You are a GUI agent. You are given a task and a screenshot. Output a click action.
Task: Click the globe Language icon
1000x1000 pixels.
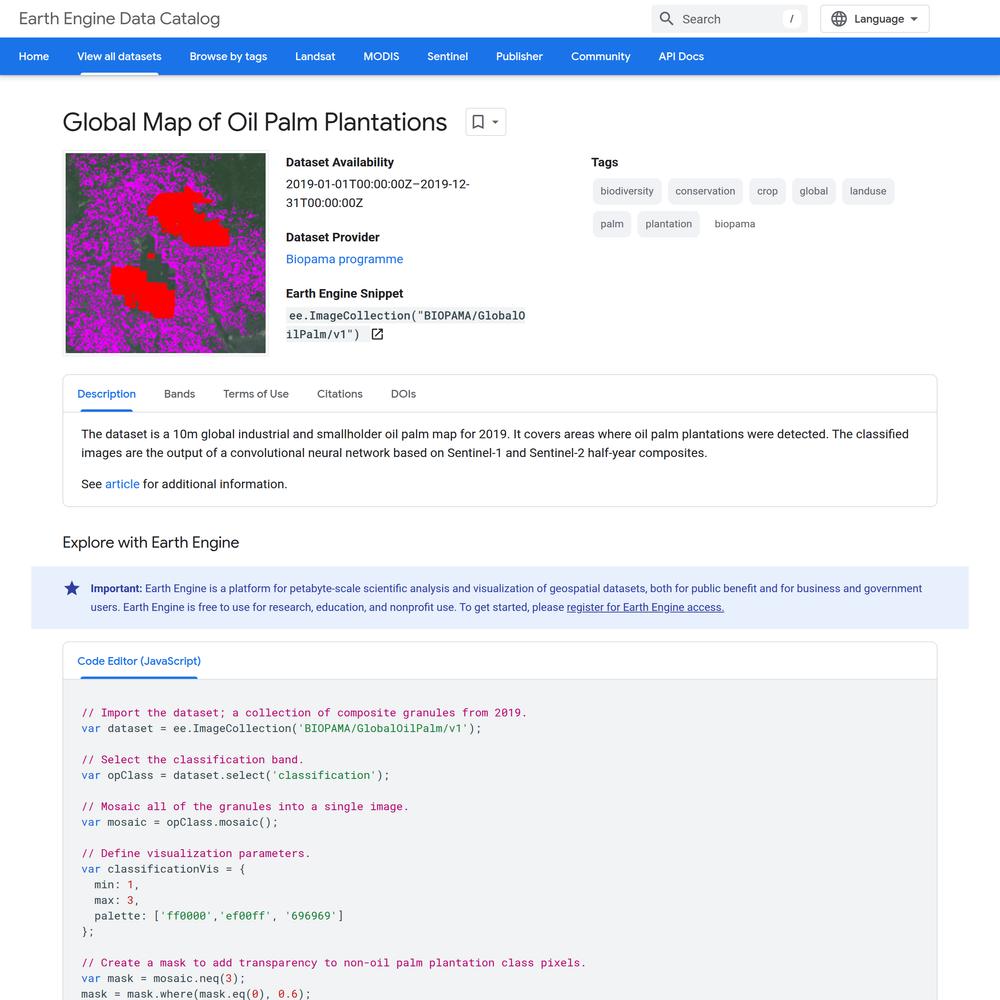point(839,19)
